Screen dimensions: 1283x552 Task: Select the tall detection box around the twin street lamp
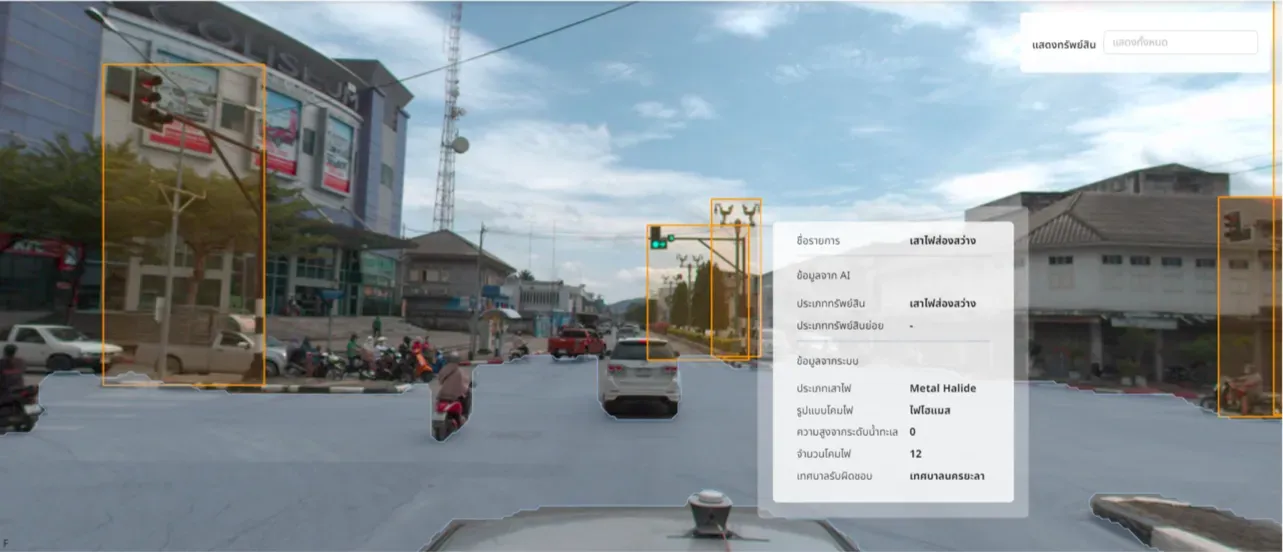736,277
